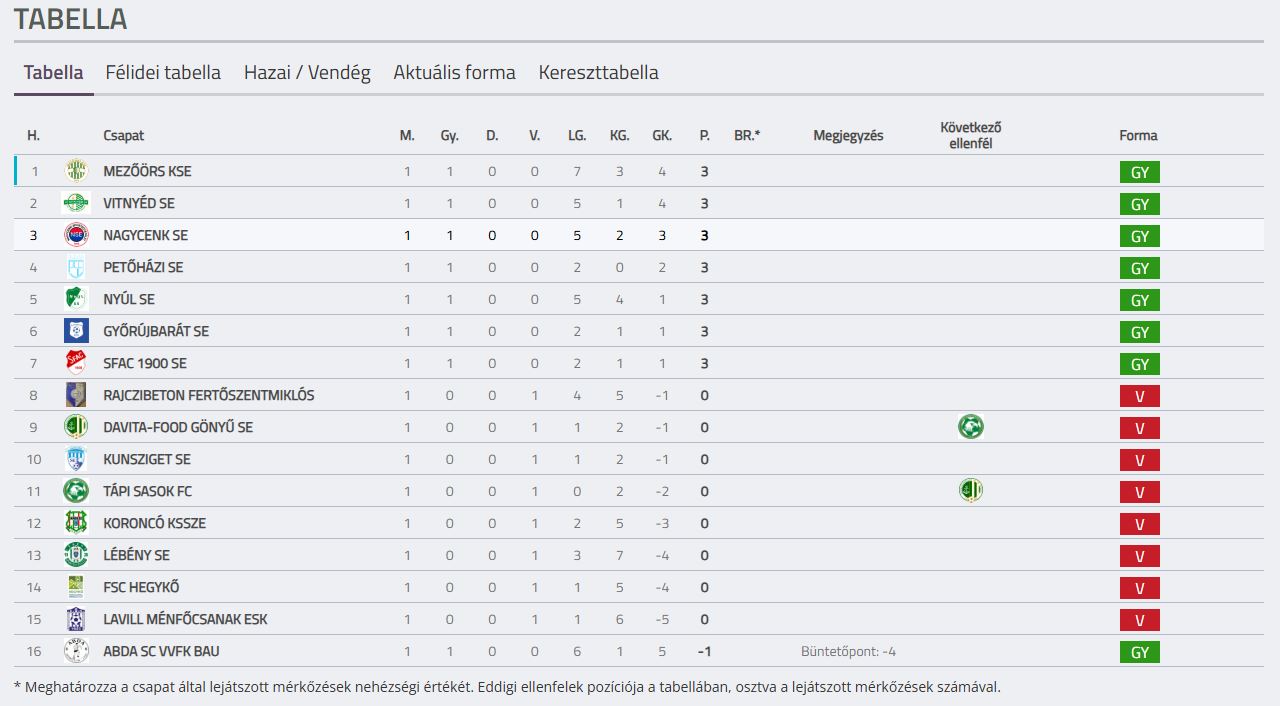Click the Nyúl SE green crest
The height and width of the screenshot is (706, 1280).
click(x=76, y=299)
